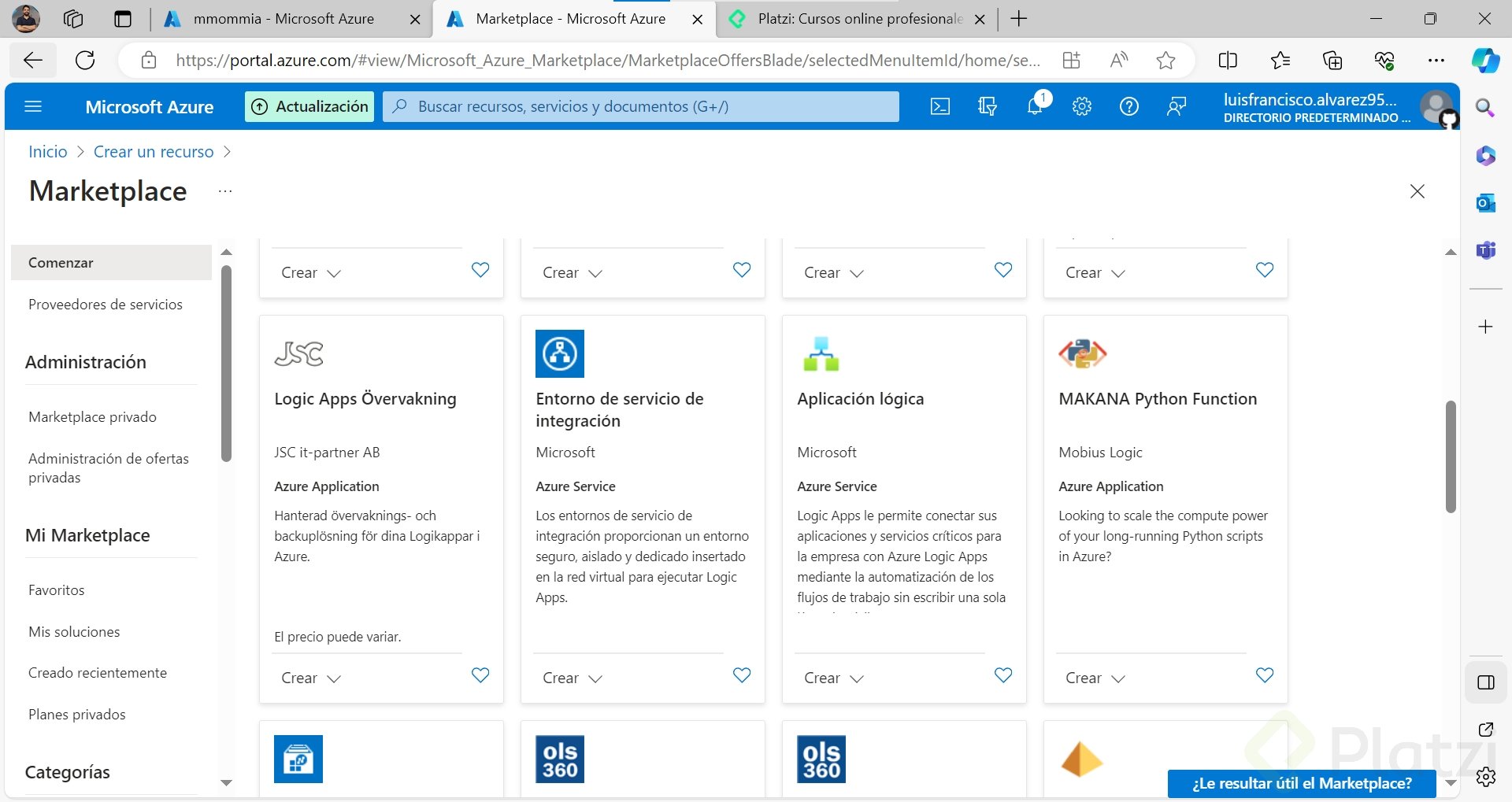
Task: Open Azure Cloud Shell icon
Action: [940, 106]
